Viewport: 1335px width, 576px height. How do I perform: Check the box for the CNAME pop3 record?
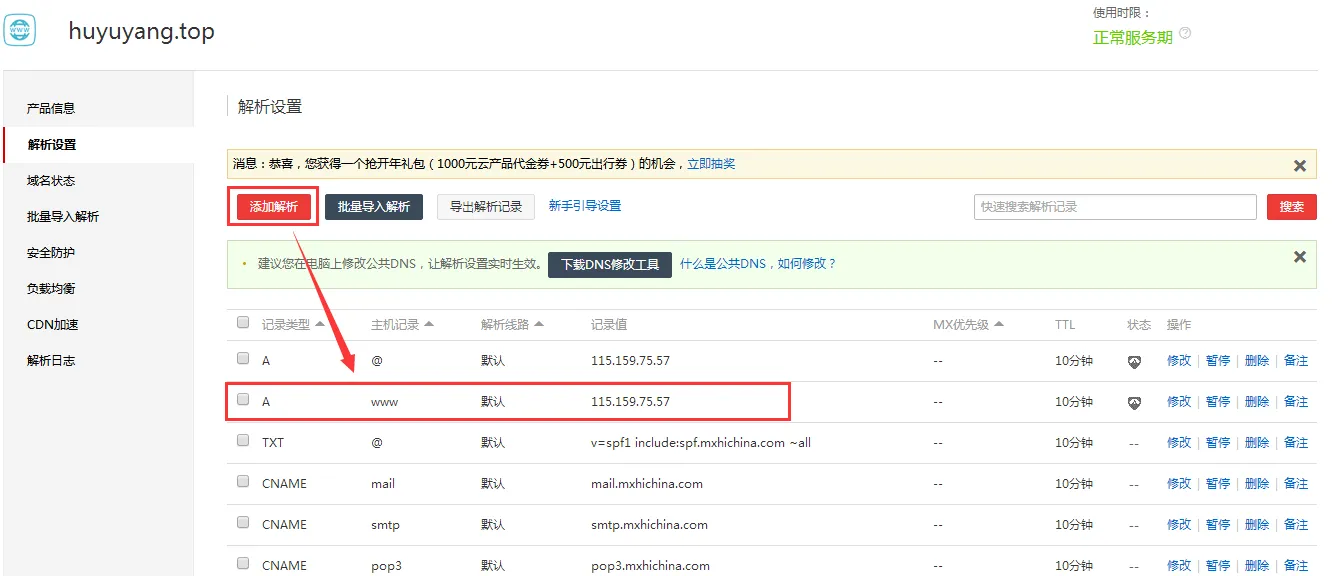[x=243, y=563]
